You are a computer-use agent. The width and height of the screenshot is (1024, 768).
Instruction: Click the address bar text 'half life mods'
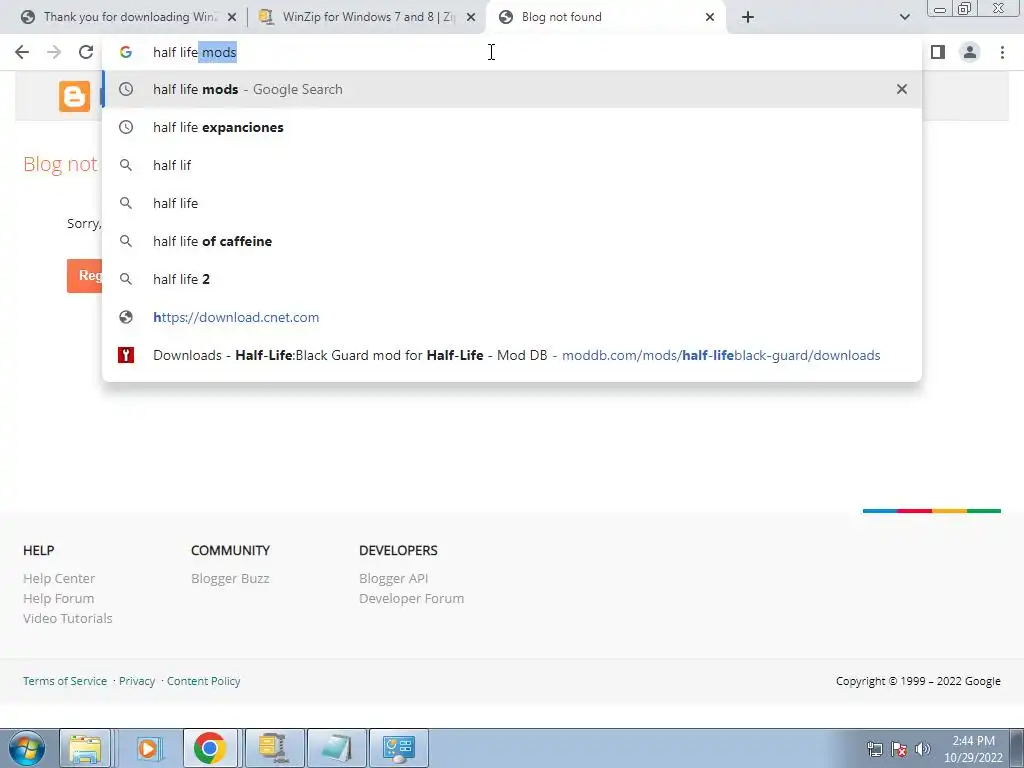point(195,52)
